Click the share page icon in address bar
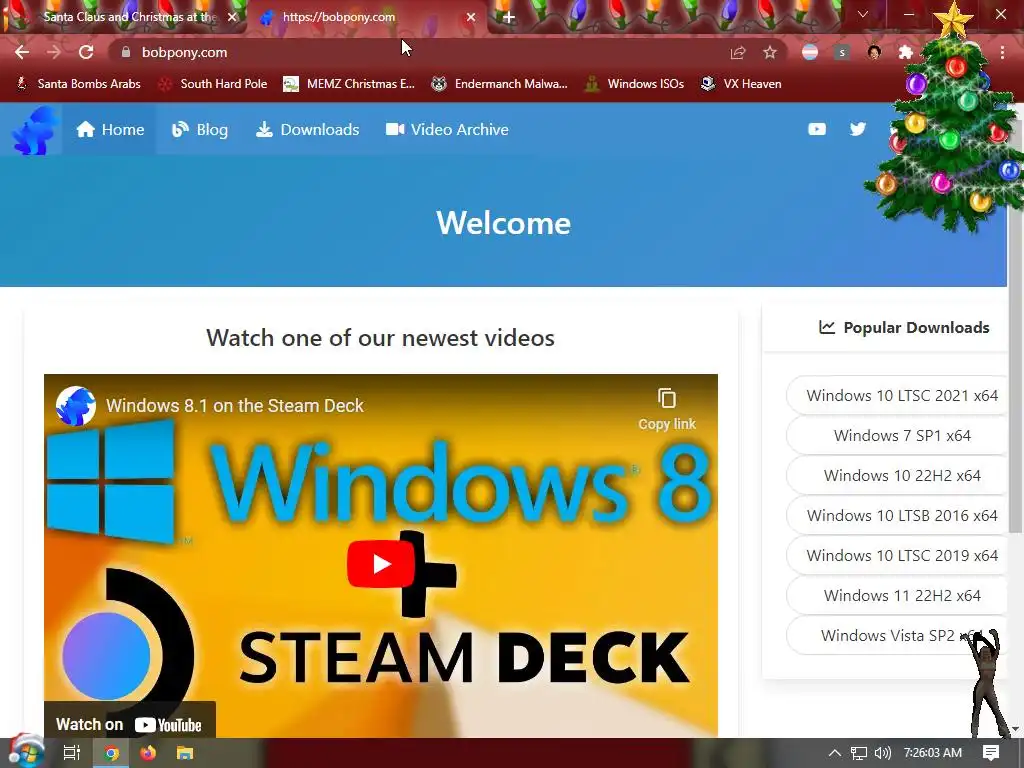Screen dimensions: 1024x768 click(x=738, y=52)
